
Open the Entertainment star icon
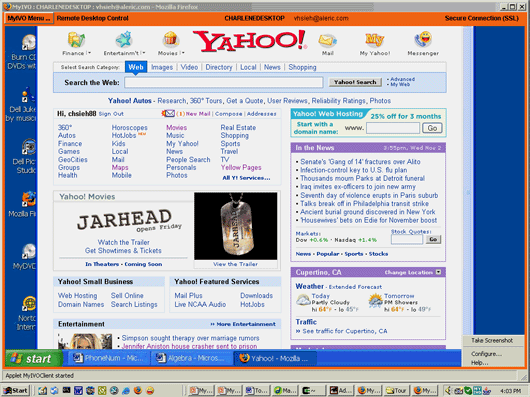click(x=123, y=40)
